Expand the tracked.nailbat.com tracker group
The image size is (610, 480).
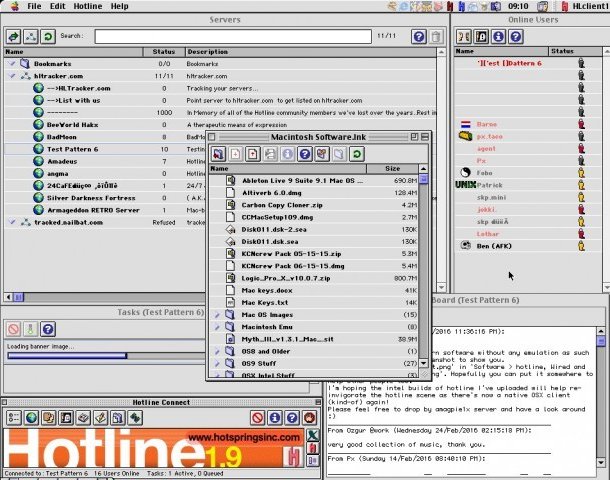tap(12, 222)
